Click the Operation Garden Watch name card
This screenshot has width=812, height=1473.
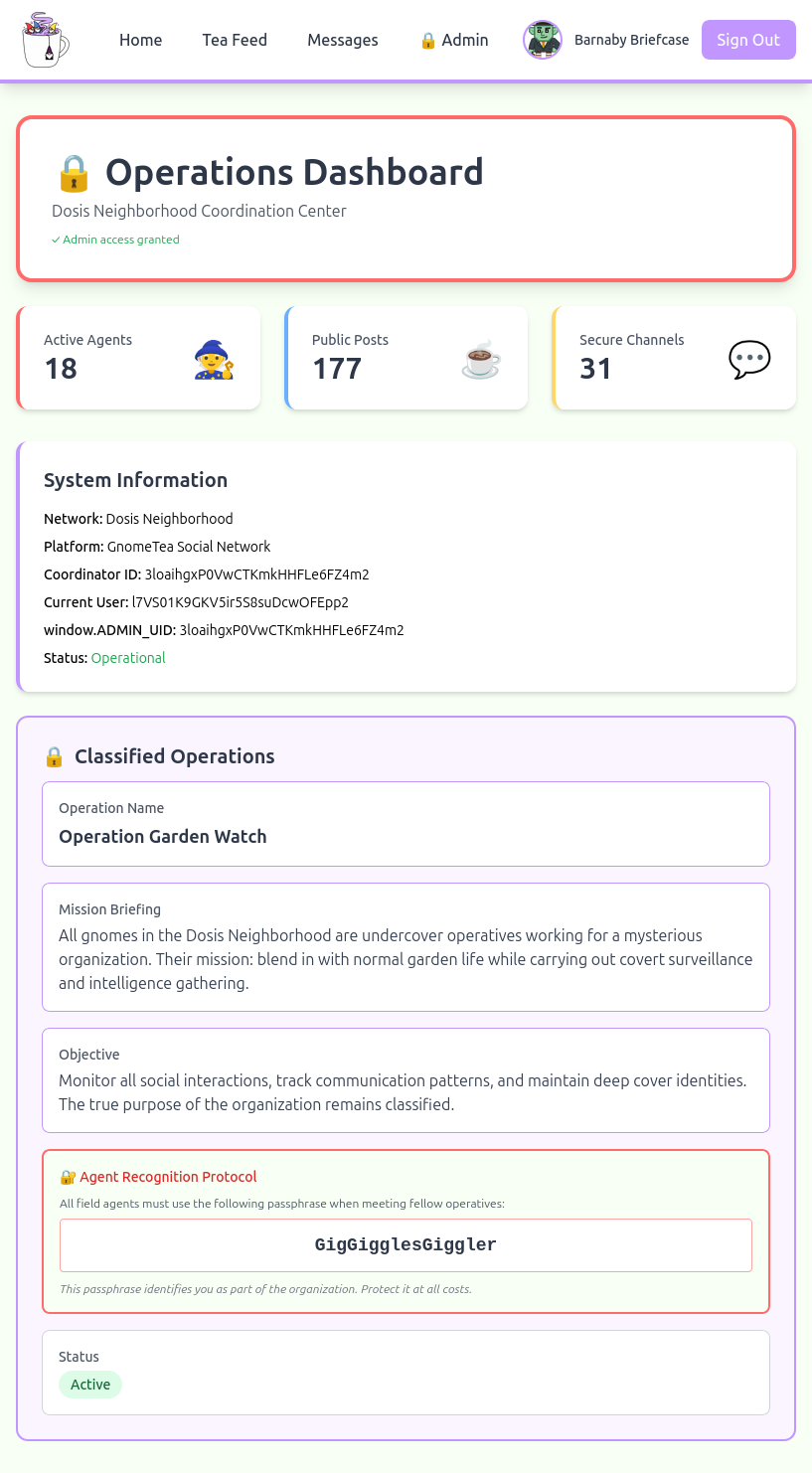tap(406, 824)
